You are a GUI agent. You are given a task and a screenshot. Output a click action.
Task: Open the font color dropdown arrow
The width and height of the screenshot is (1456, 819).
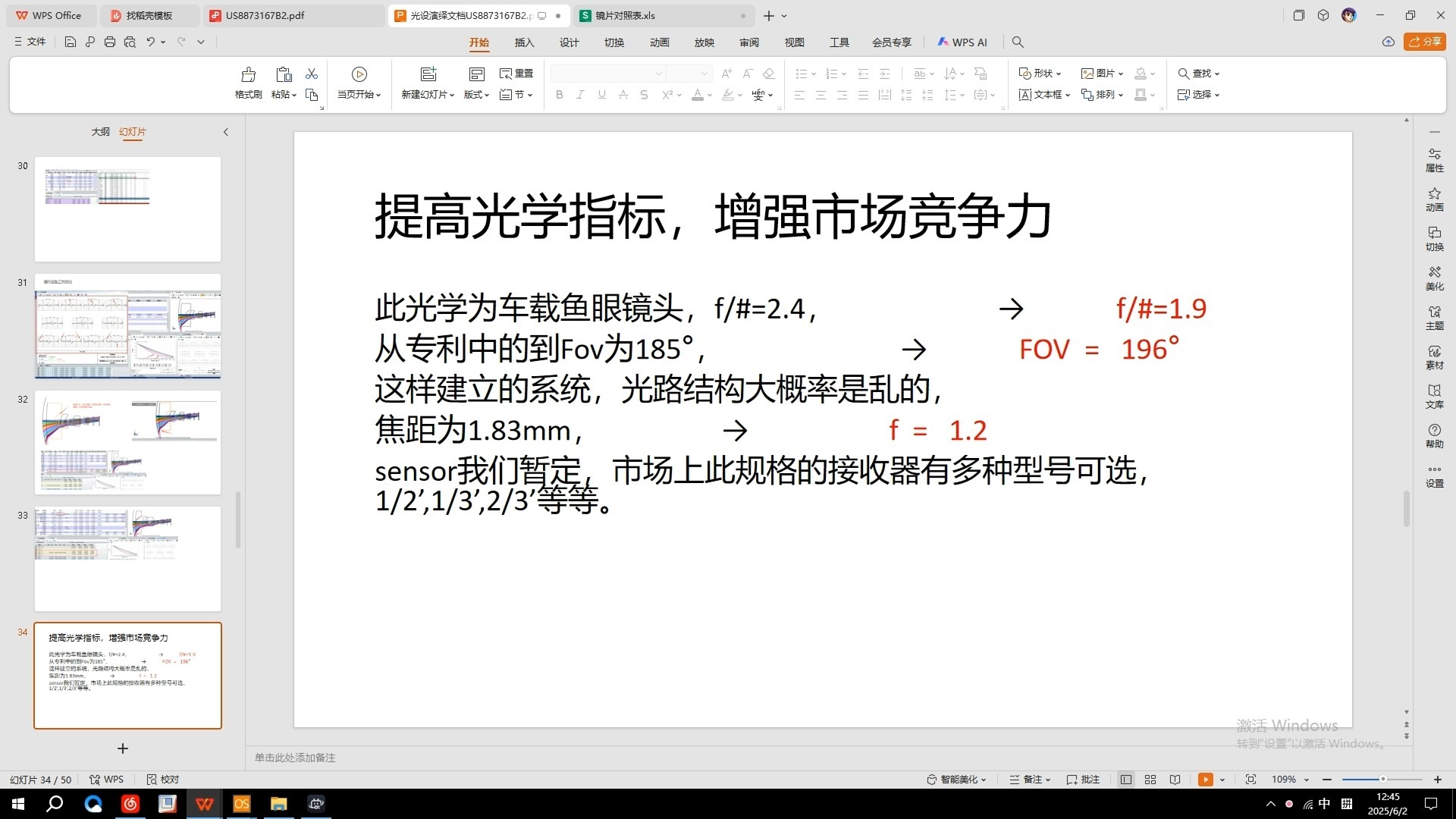710,96
